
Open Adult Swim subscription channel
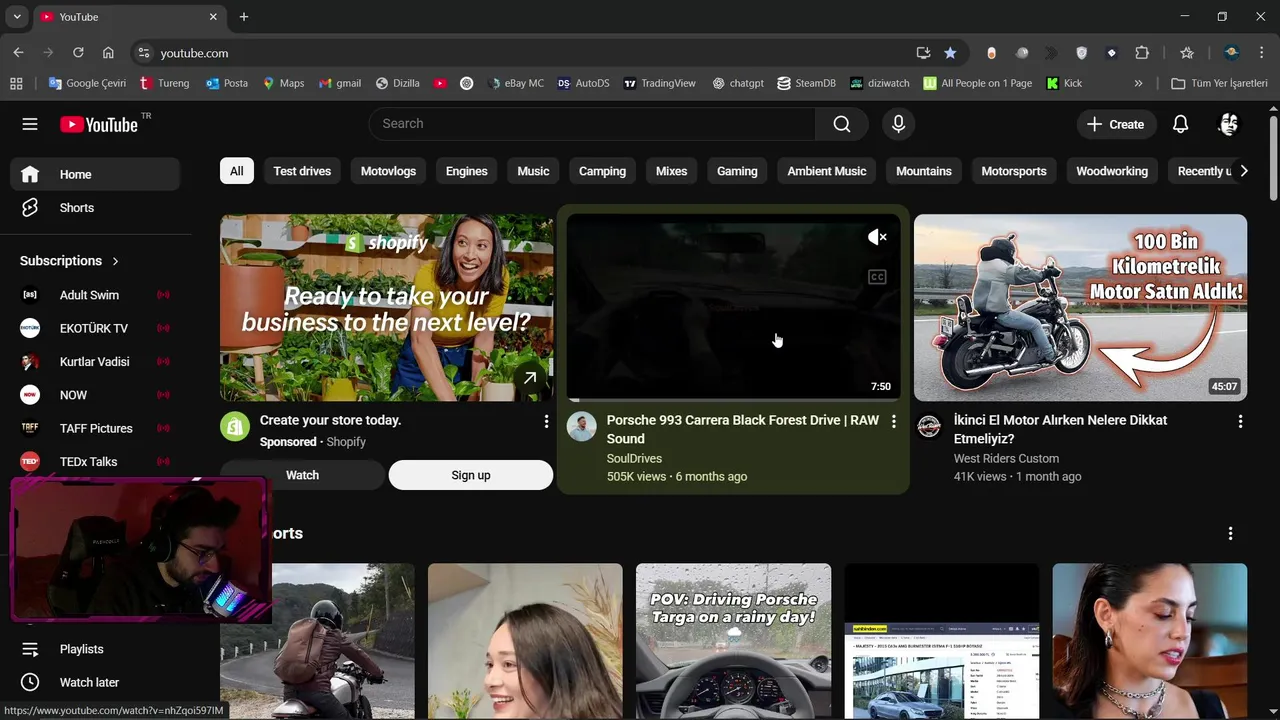click(x=95, y=295)
